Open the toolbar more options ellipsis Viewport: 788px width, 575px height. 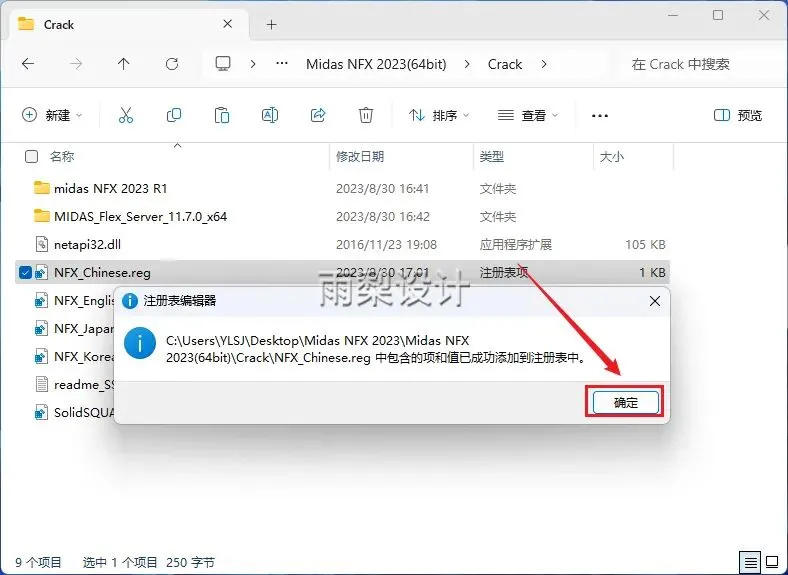(600, 116)
